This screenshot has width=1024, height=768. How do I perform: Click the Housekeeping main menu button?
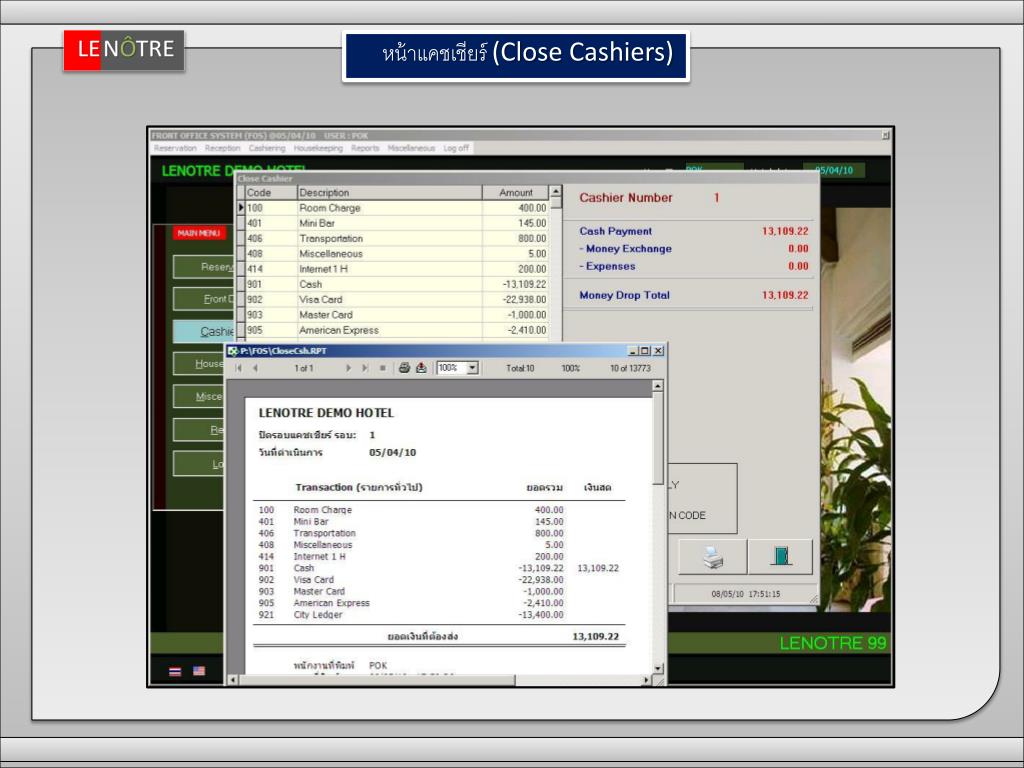199,364
